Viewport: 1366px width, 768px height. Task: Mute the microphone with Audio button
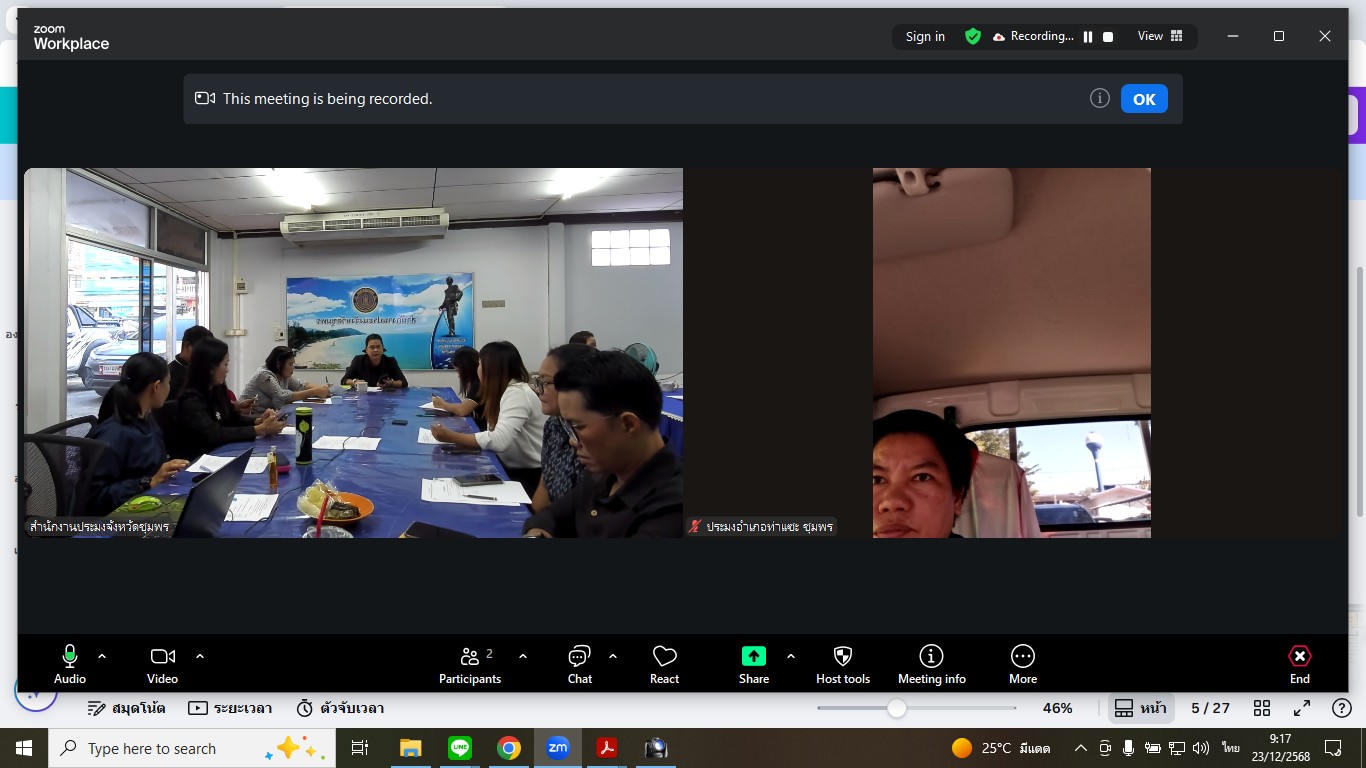(x=70, y=664)
